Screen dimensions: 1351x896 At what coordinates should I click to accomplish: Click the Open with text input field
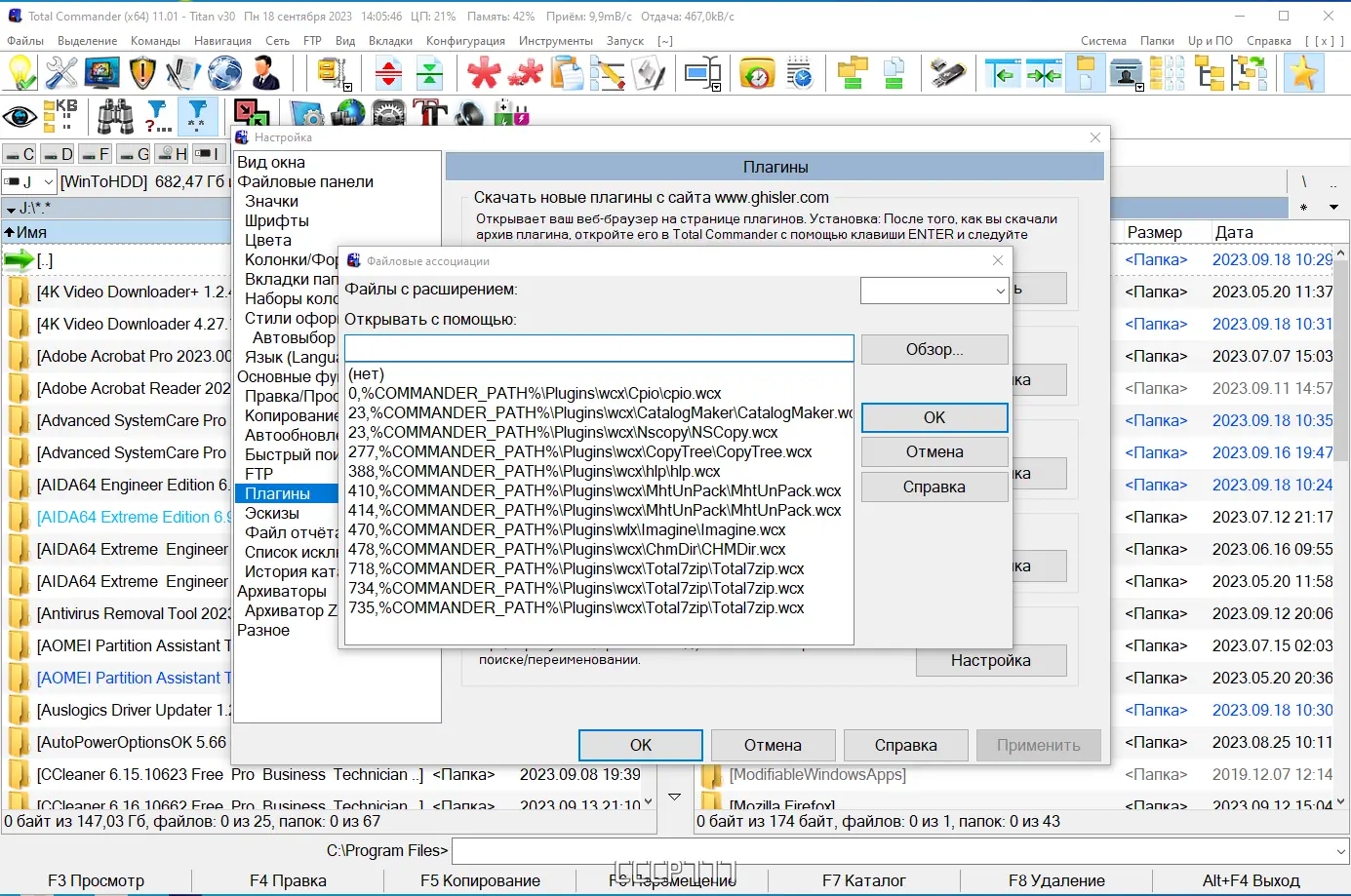click(599, 349)
